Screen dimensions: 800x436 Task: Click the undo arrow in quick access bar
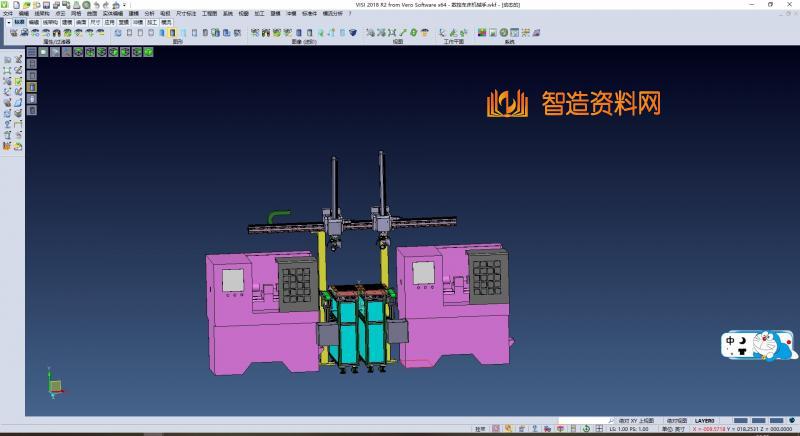tap(95, 4)
